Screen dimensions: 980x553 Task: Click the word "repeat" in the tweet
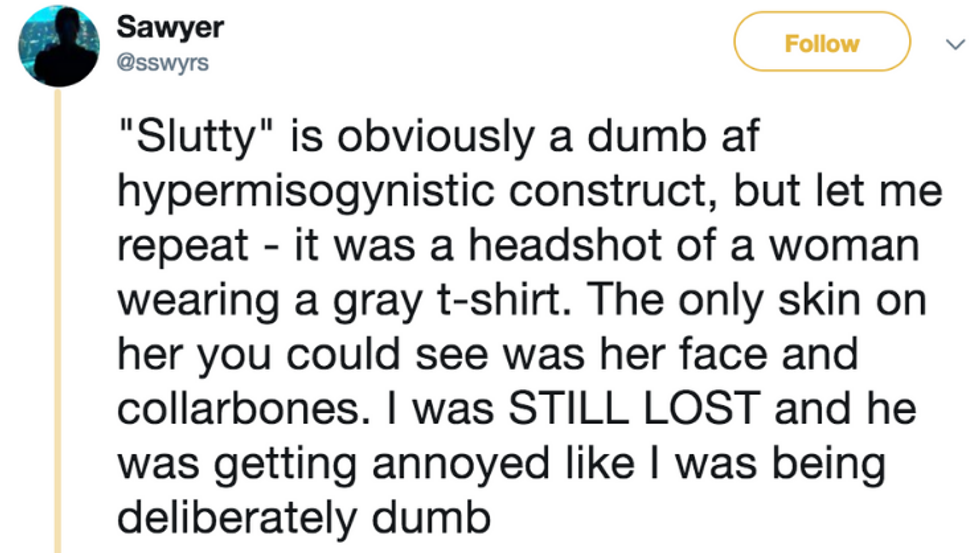click(182, 247)
